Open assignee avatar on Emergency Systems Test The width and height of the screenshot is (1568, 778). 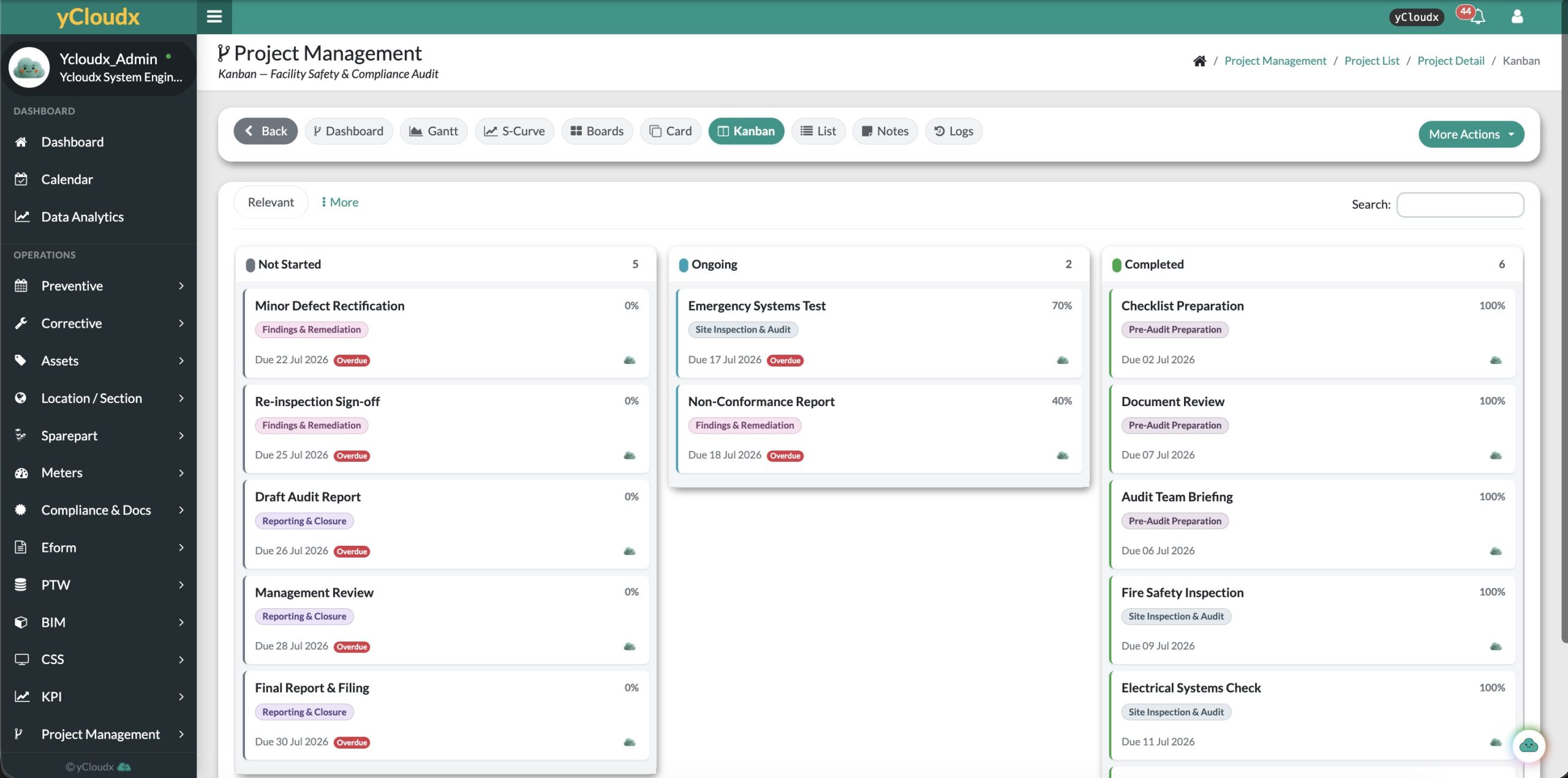pos(1063,360)
